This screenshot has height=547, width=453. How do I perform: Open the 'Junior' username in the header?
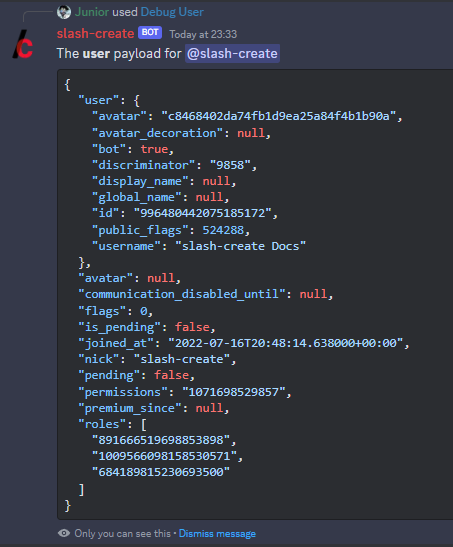pos(92,12)
